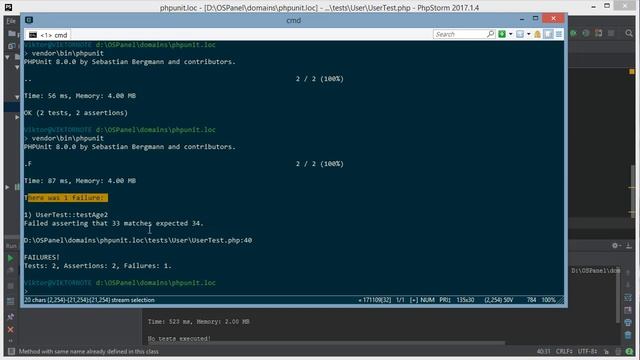Click the red X close icon in Run panel
The height and width of the screenshot is (360, 640).
pos(11,329)
